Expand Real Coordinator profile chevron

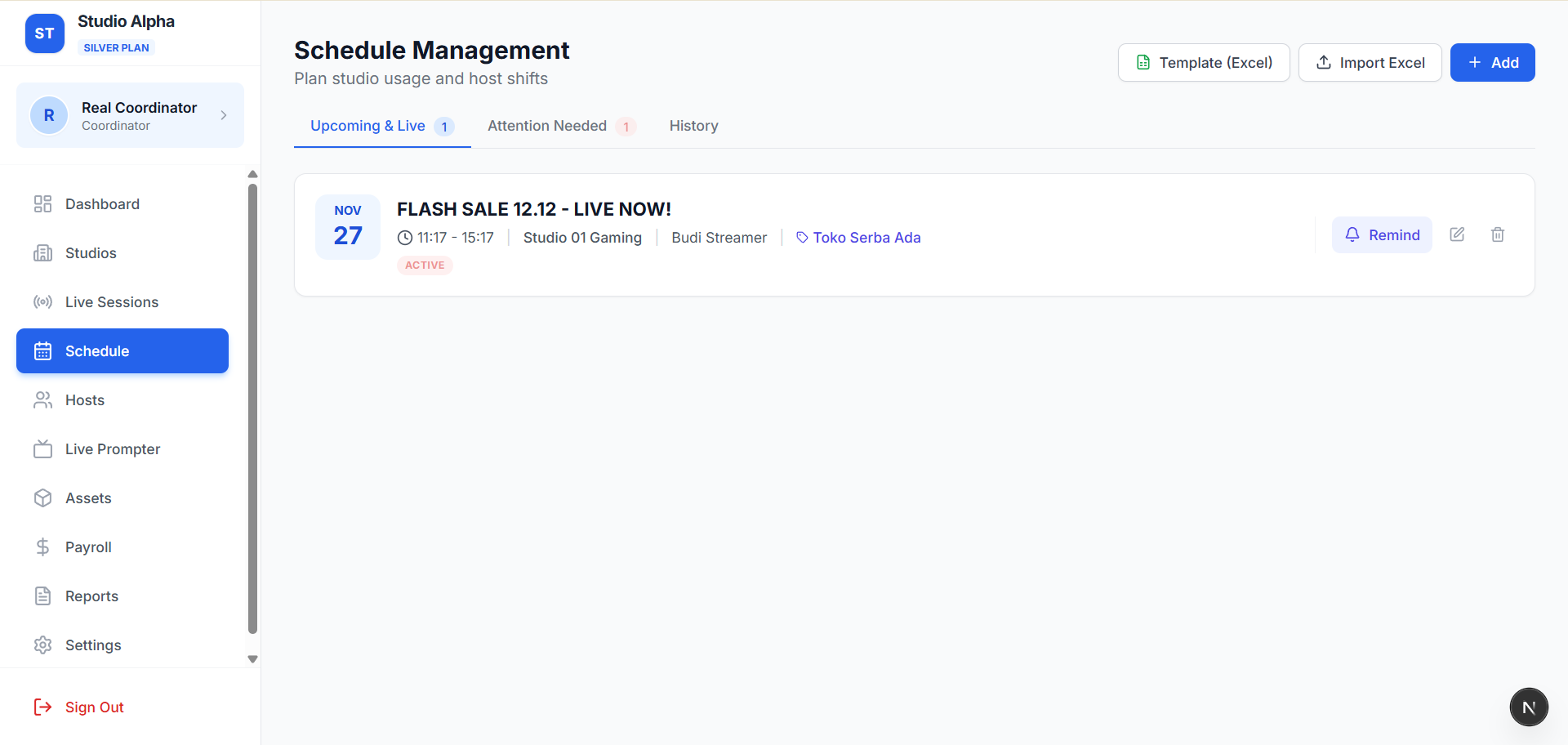point(224,115)
